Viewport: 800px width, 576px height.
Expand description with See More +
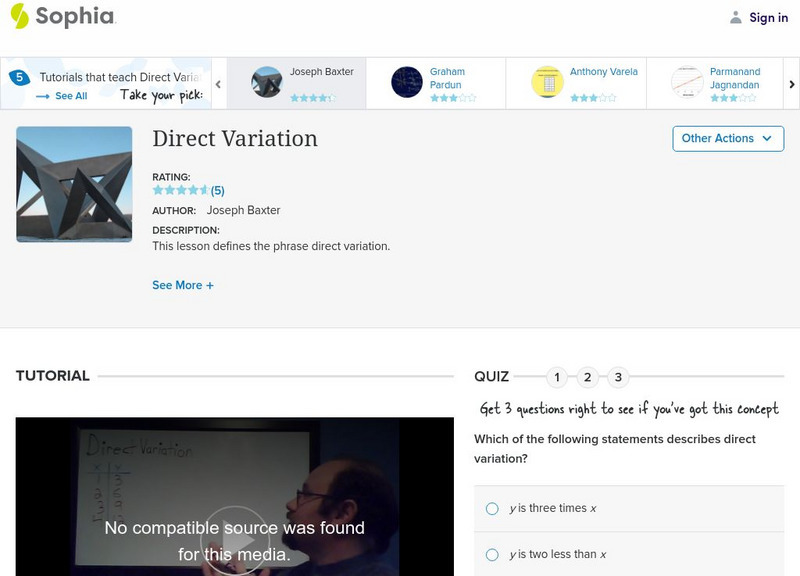tap(182, 285)
